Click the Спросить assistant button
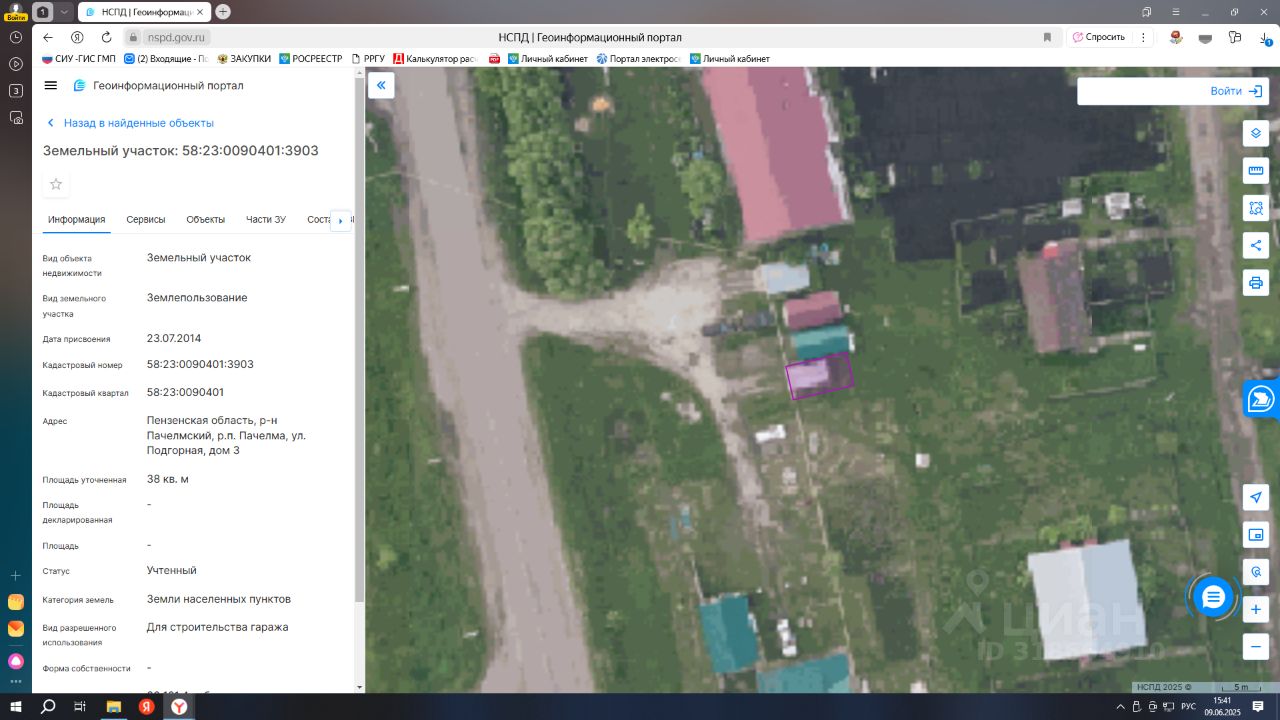1280x720 pixels. coord(1099,37)
